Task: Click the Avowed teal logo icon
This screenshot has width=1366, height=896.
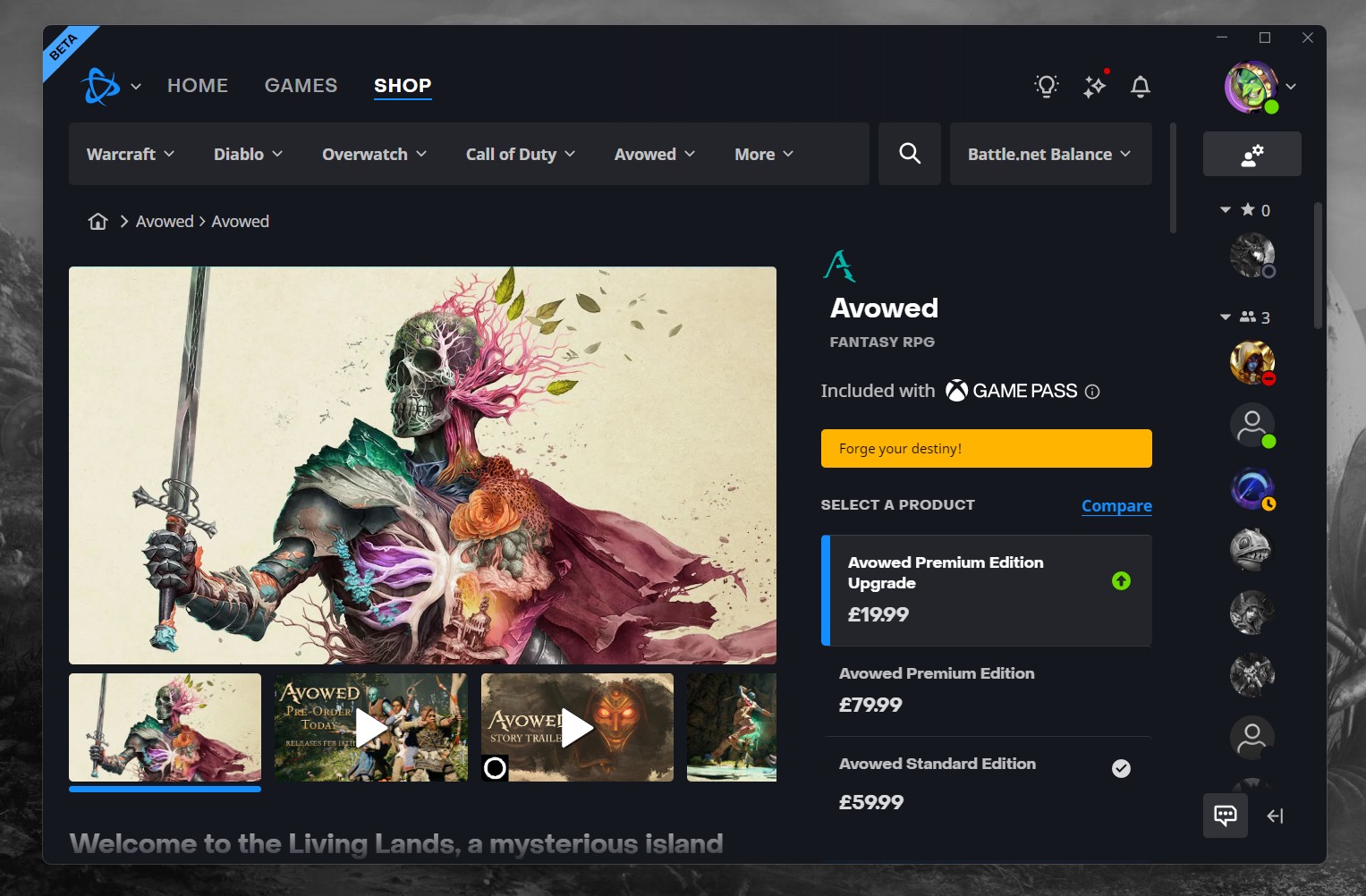Action: click(839, 266)
